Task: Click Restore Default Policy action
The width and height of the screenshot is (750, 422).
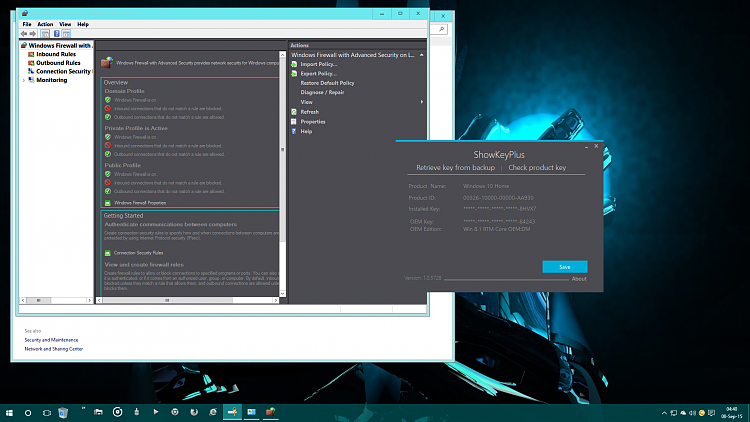Action: tap(327, 83)
